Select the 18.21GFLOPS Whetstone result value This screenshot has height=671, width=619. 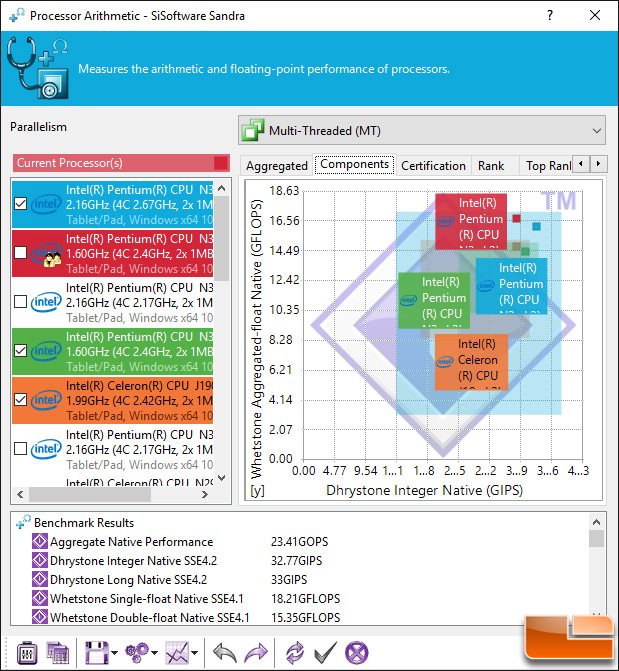[305, 598]
